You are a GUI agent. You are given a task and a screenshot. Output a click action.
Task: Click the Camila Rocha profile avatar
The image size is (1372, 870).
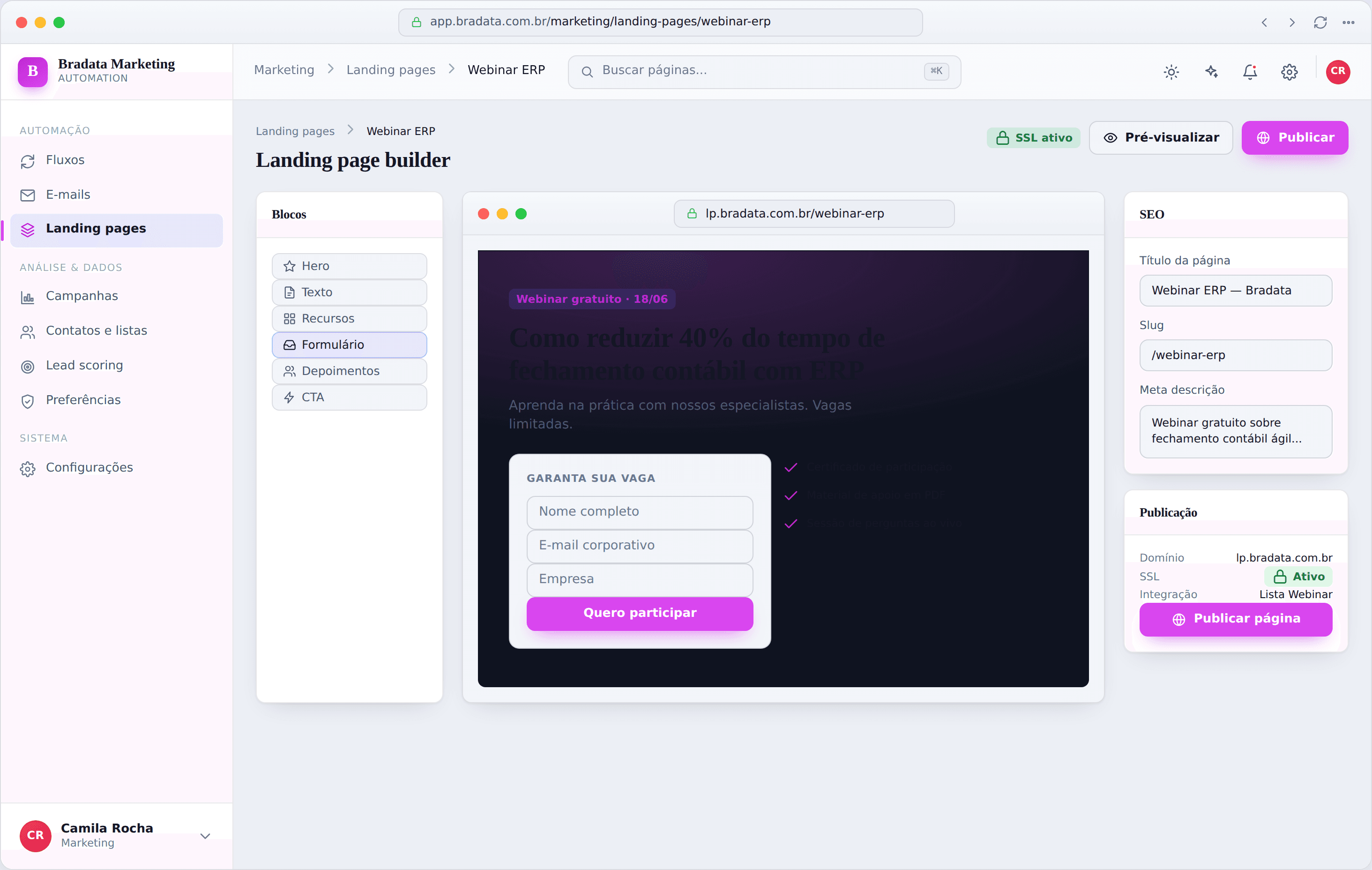pyautogui.click(x=35, y=836)
